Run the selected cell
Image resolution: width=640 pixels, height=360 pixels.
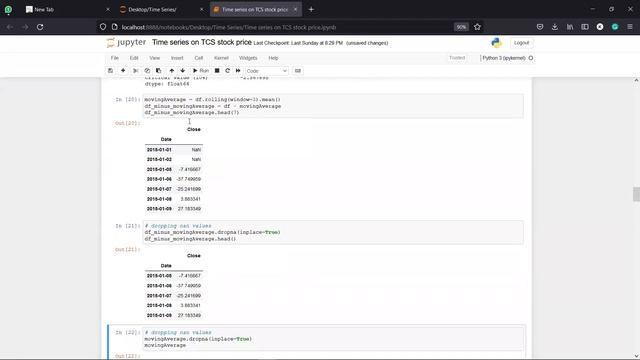pyautogui.click(x=201, y=71)
